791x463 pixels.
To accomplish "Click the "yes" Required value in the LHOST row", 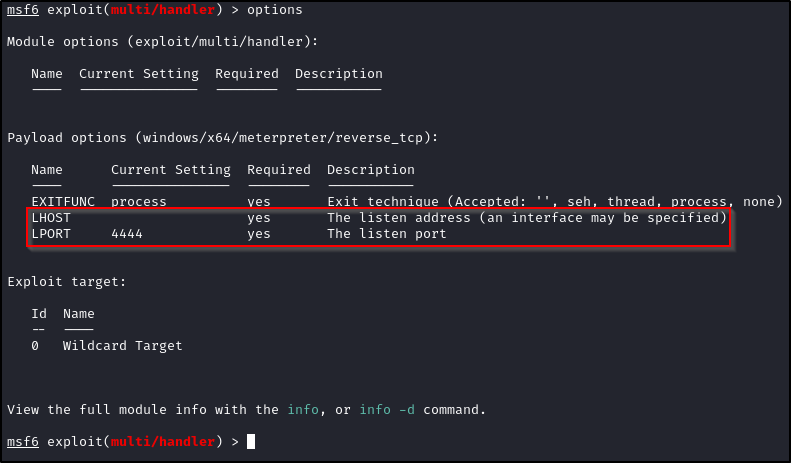I will point(259,218).
